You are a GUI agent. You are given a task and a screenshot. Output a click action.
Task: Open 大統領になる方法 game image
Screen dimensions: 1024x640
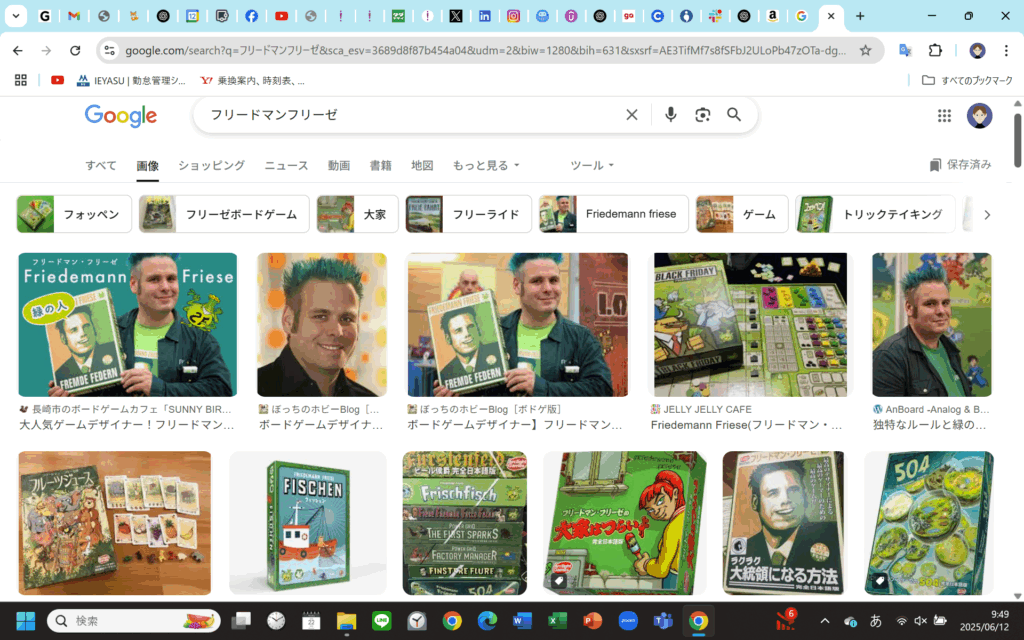783,523
